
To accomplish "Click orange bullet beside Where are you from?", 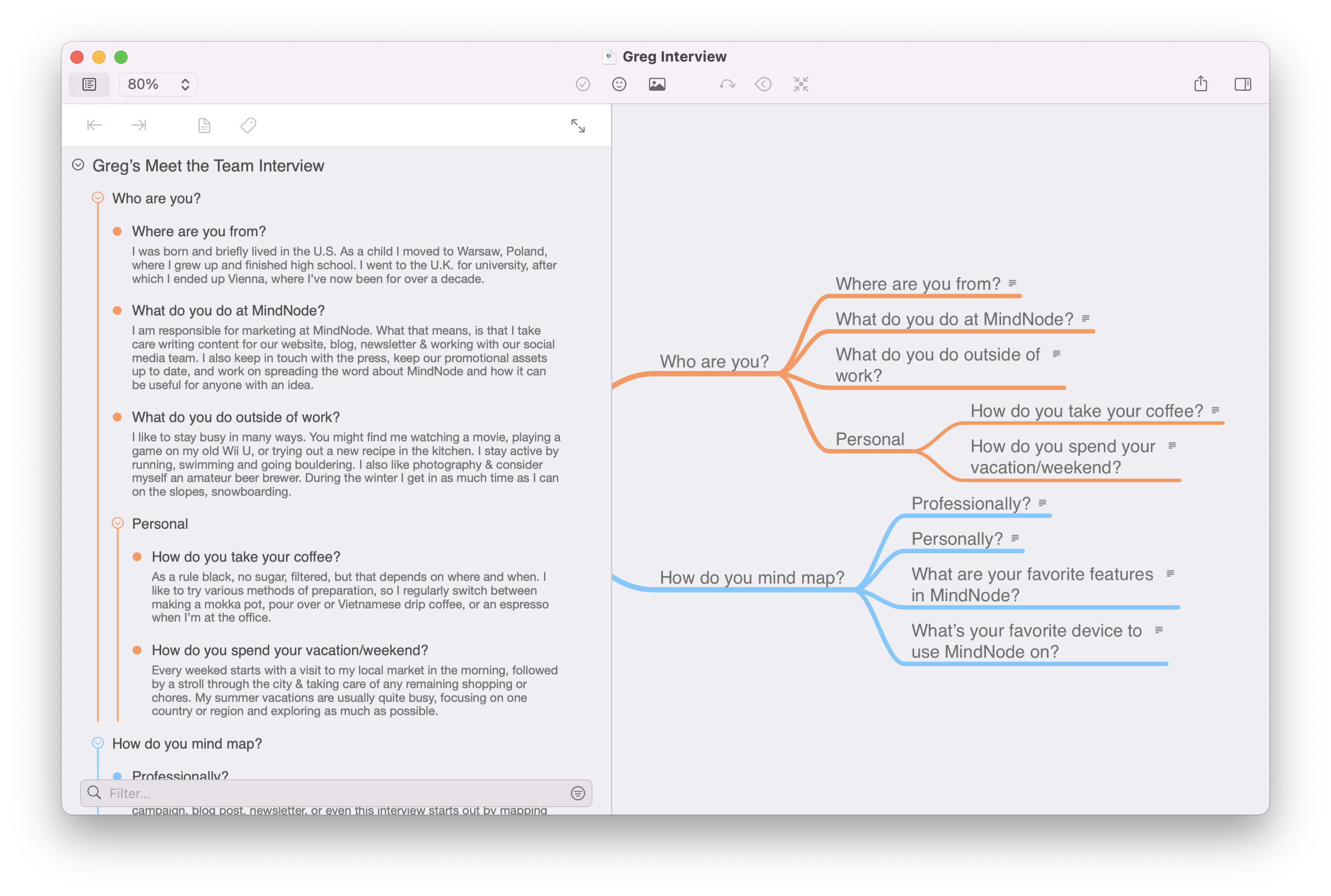I will pyautogui.click(x=117, y=231).
